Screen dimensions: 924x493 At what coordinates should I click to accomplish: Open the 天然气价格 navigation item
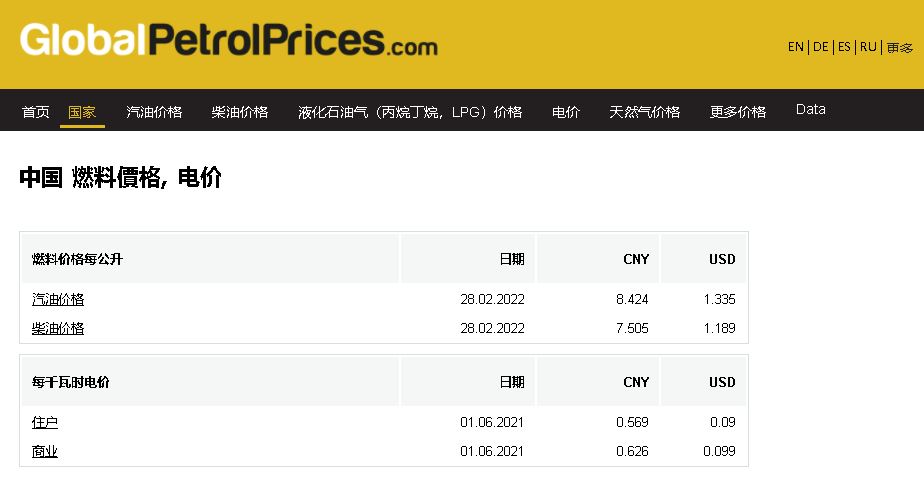pyautogui.click(x=645, y=112)
